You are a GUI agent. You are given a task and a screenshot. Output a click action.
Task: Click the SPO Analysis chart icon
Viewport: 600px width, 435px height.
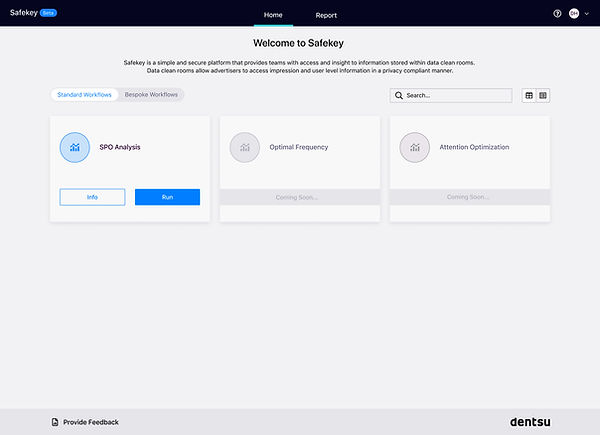(x=75, y=147)
